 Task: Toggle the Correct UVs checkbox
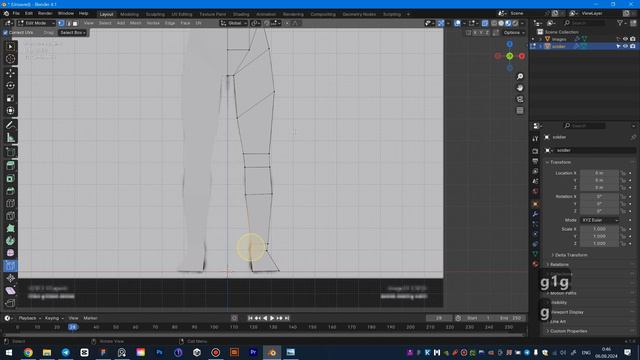[x=5, y=33]
